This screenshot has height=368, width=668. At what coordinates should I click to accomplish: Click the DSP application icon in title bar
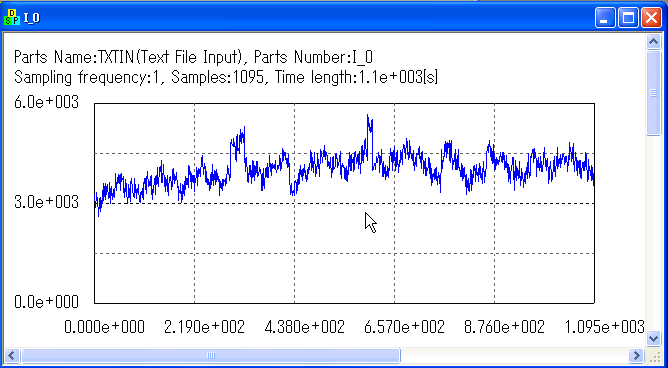point(12,17)
